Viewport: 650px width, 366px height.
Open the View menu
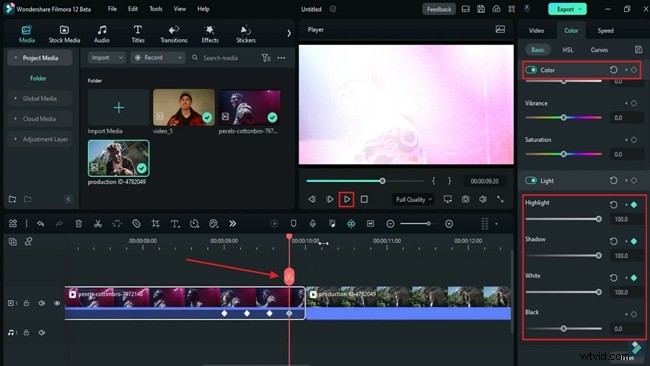coord(179,9)
